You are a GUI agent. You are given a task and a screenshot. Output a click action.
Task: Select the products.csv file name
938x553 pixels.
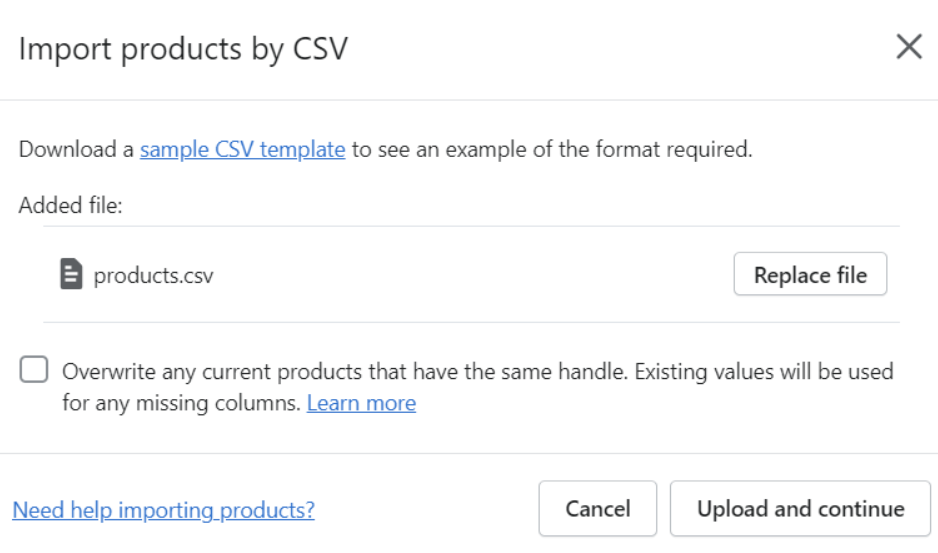pos(153,275)
